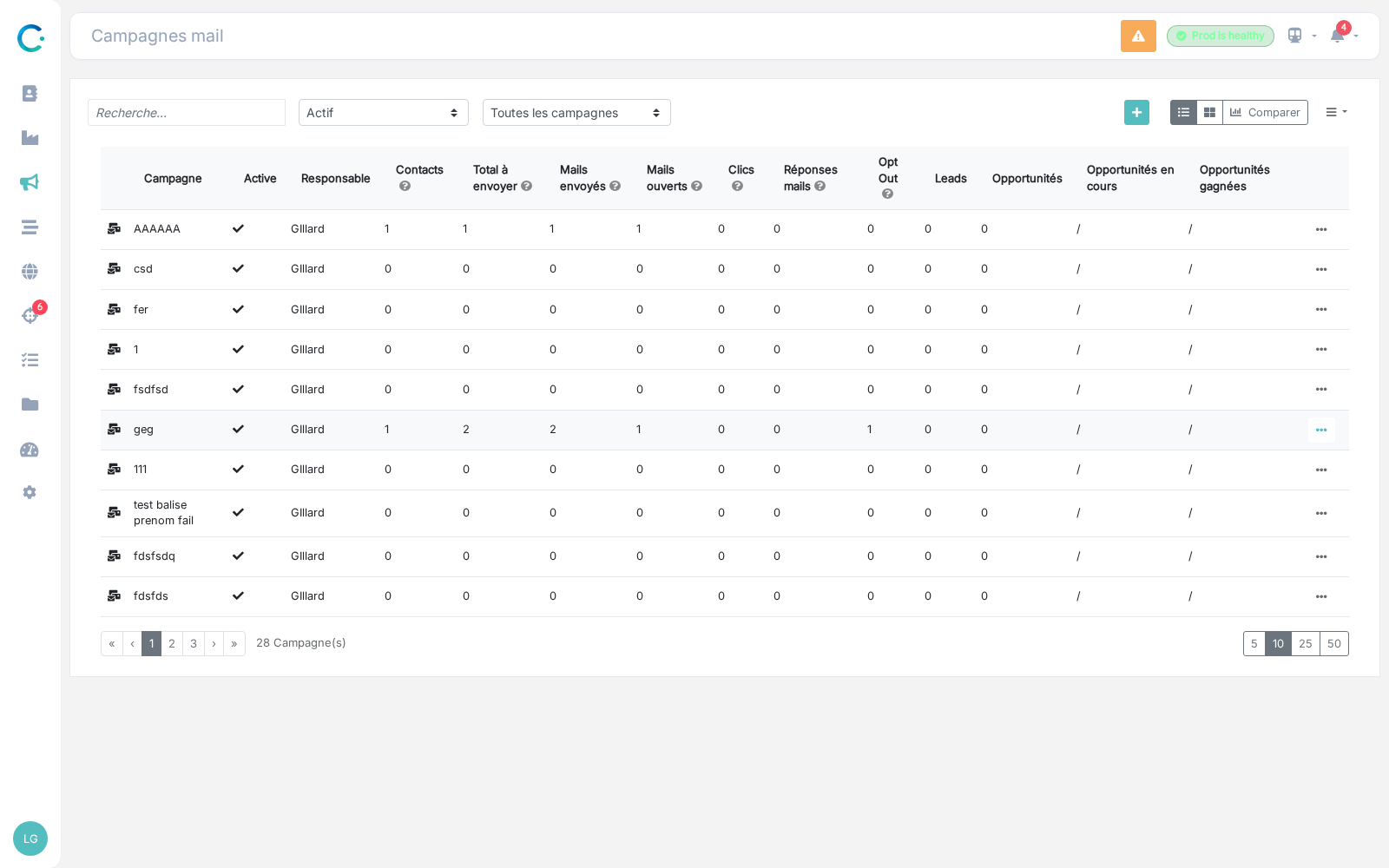
Task: Set page size to 25 rows
Action: [1306, 643]
